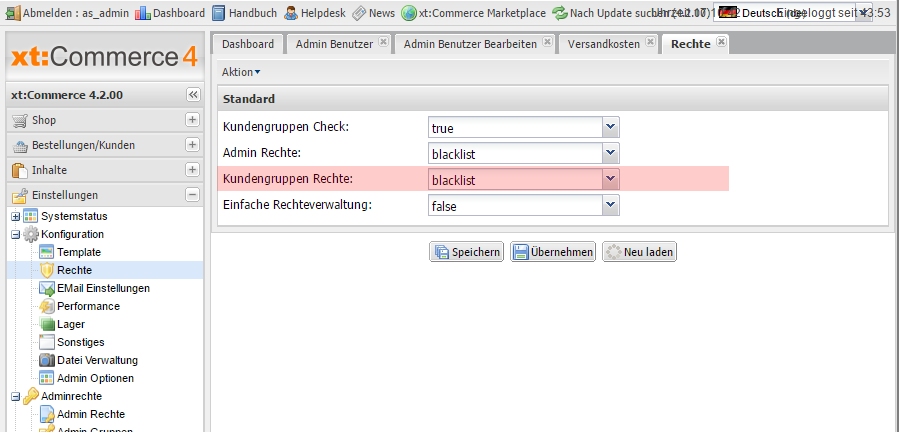Expand the Inhalte section plus button

coord(193,170)
